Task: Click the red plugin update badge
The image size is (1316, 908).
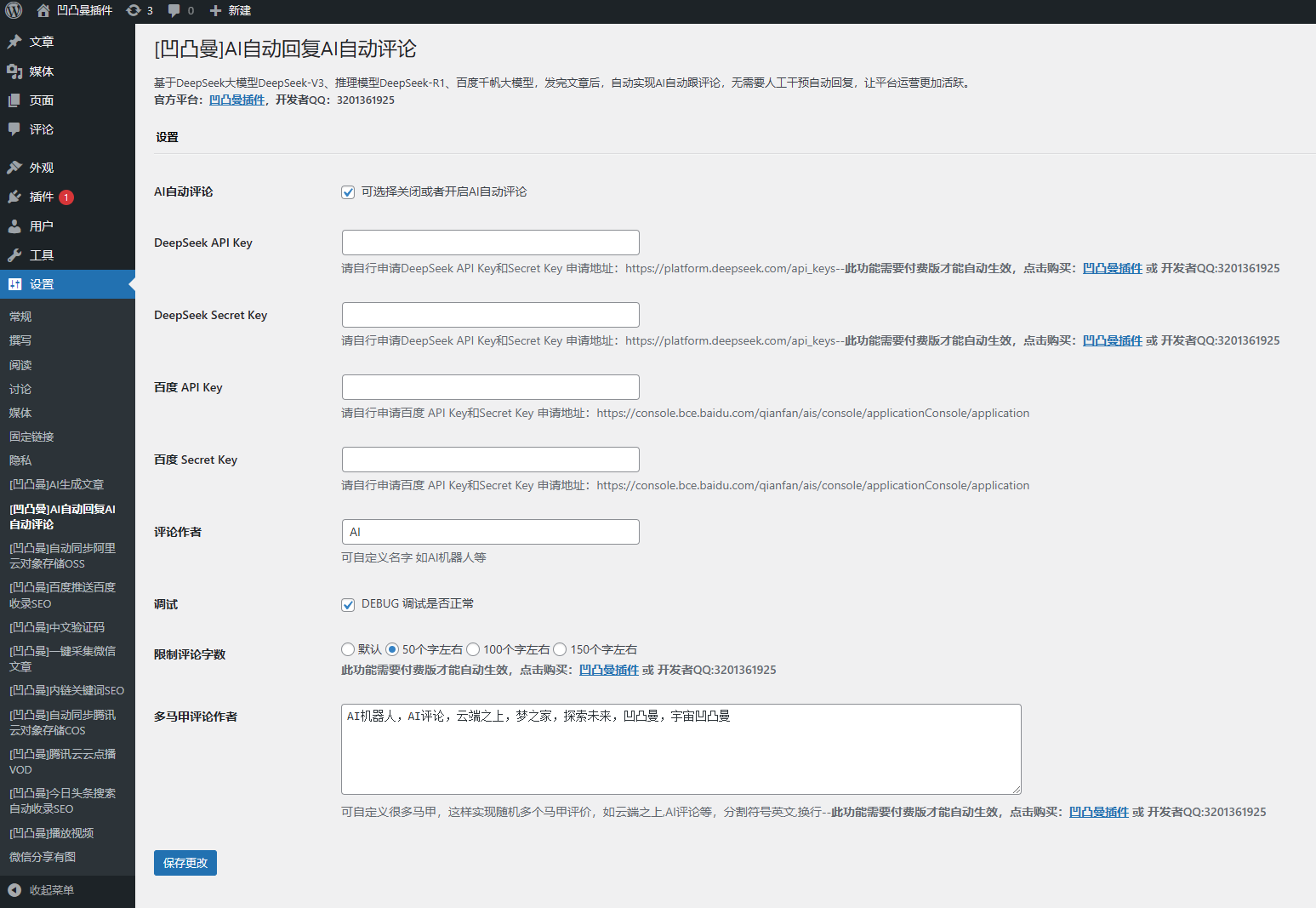Action: click(66, 197)
